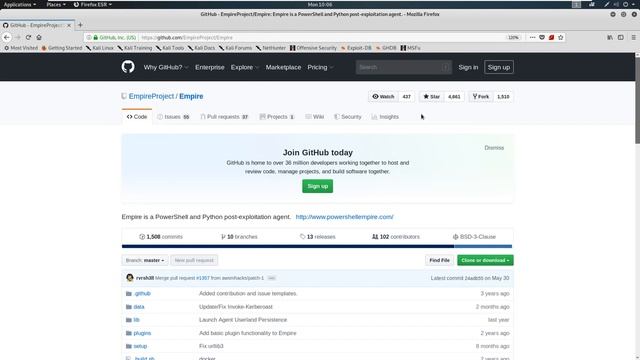
Task: Click the Sign in link
Action: point(468,67)
